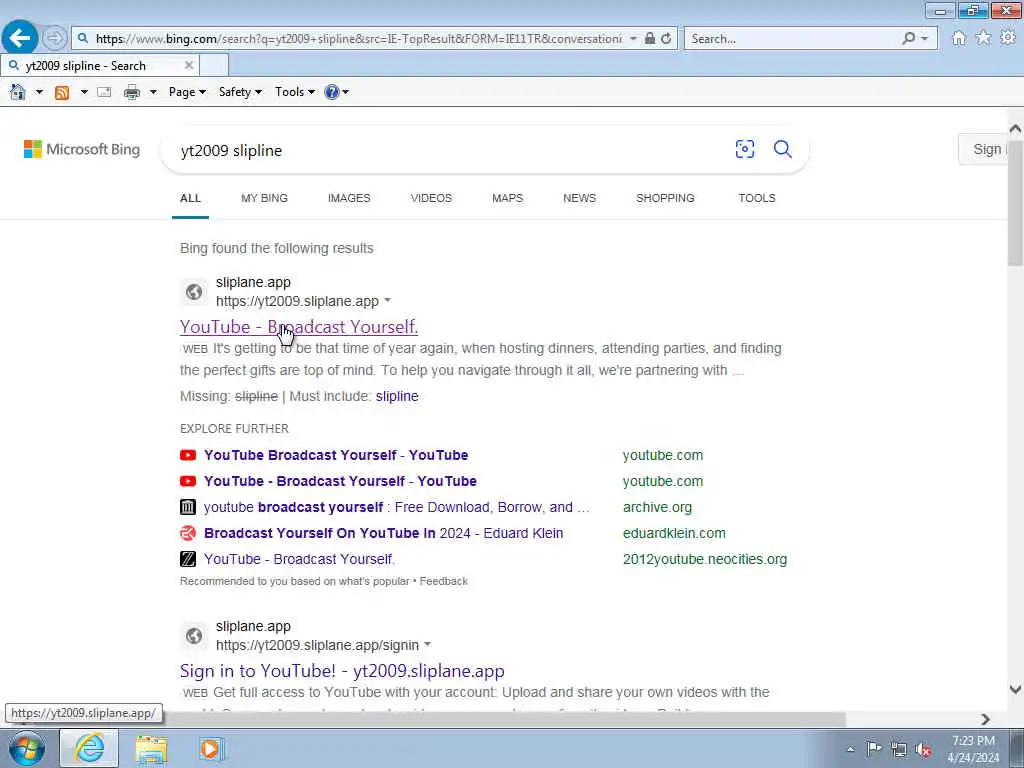The width and height of the screenshot is (1024, 768).
Task: Click the Bing magnifier search button
Action: tap(782, 149)
